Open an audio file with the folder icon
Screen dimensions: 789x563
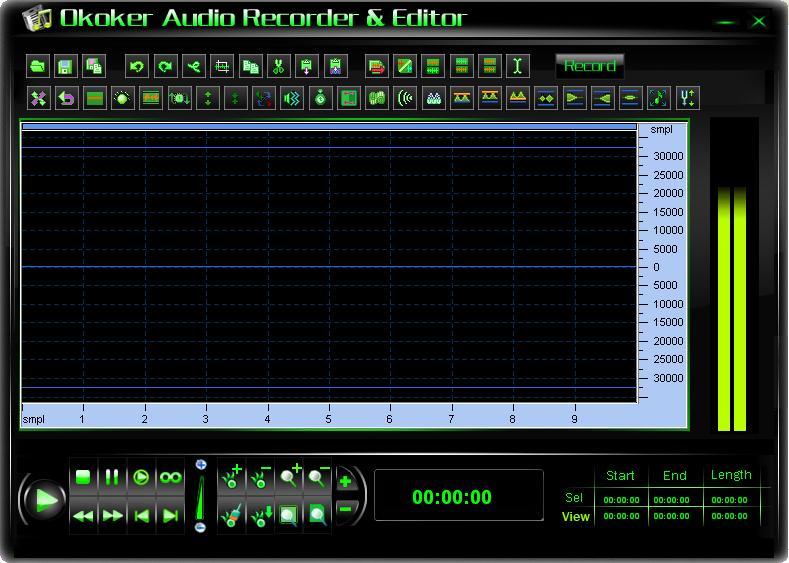click(x=38, y=66)
